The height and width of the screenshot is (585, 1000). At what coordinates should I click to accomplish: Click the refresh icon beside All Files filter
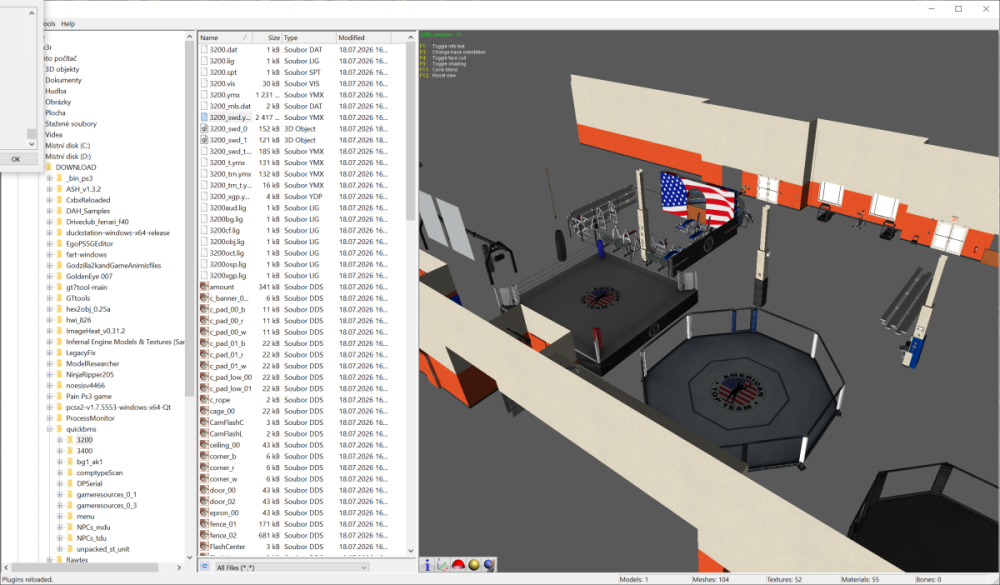click(x=205, y=566)
